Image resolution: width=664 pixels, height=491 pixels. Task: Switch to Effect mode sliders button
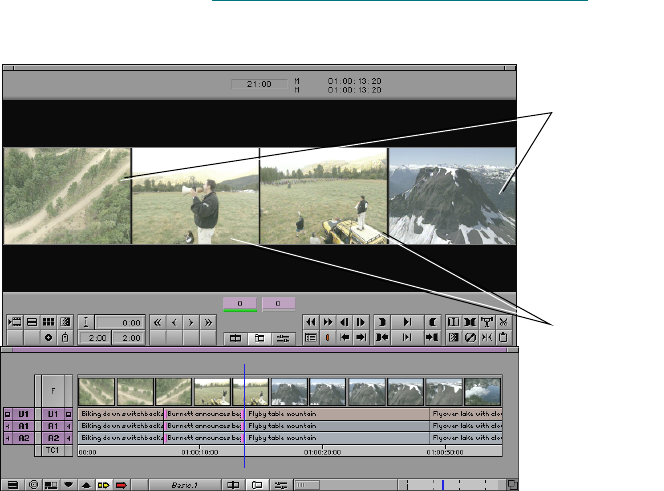click(283, 338)
